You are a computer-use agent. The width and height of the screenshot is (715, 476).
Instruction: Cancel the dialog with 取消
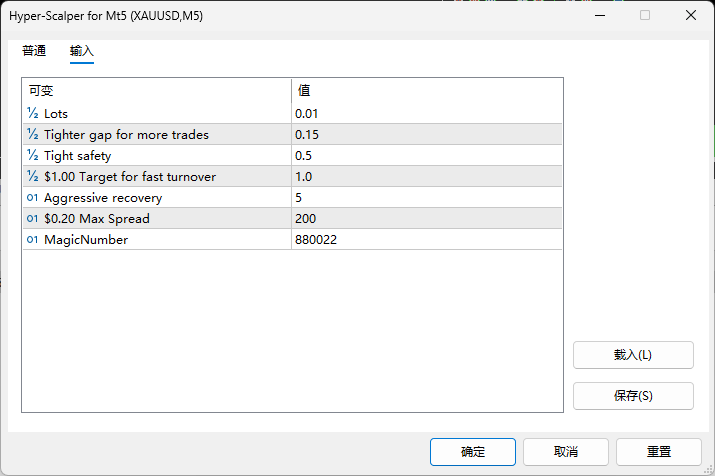565,452
